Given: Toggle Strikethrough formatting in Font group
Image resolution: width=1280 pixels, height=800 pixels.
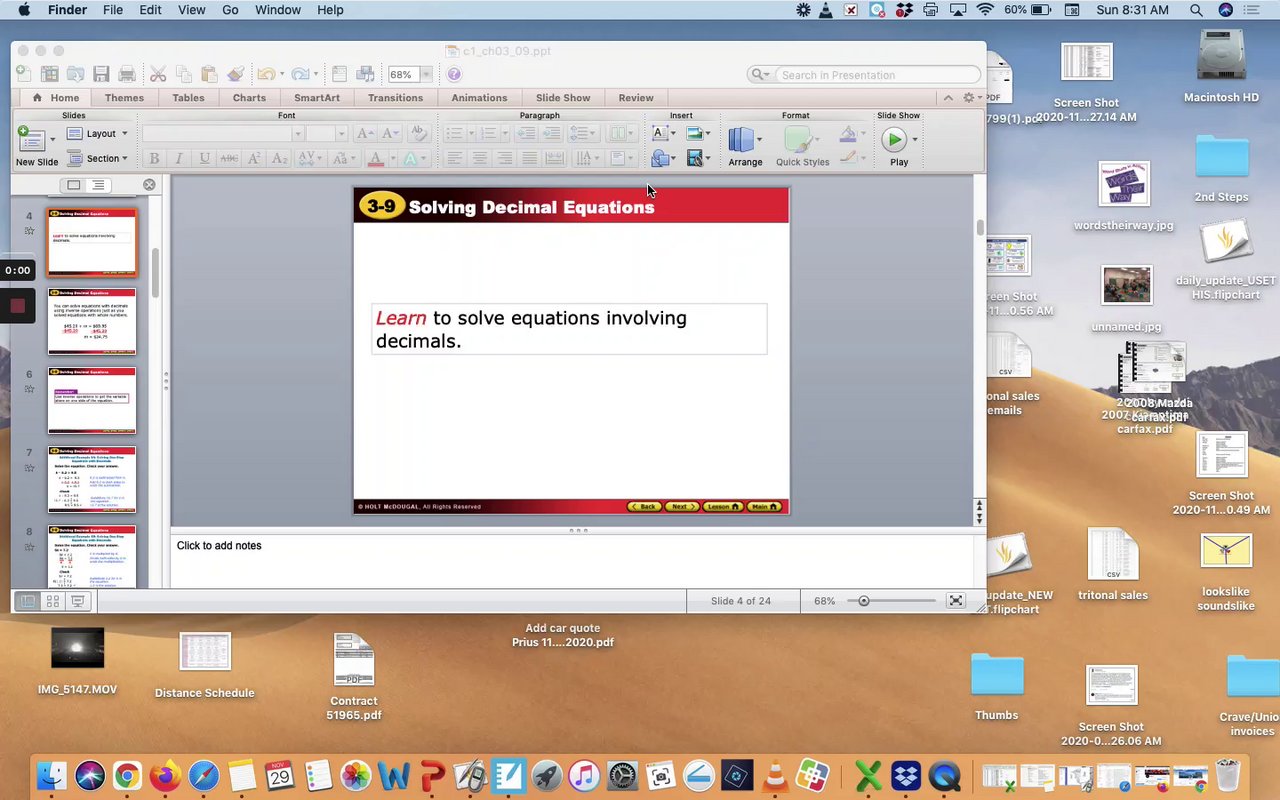Looking at the screenshot, I should [229, 158].
